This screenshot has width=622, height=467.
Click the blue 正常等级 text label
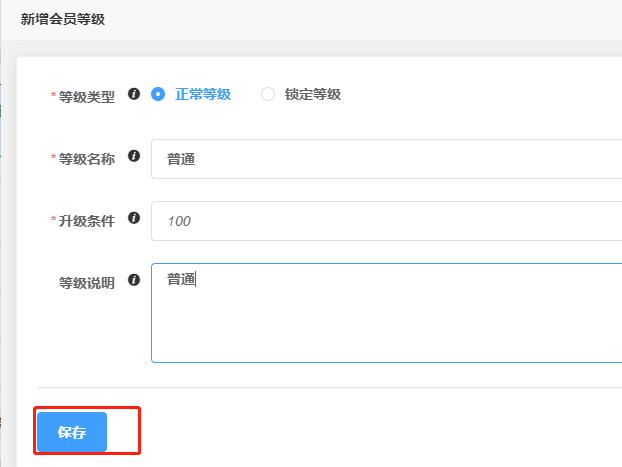pyautogui.click(x=203, y=94)
